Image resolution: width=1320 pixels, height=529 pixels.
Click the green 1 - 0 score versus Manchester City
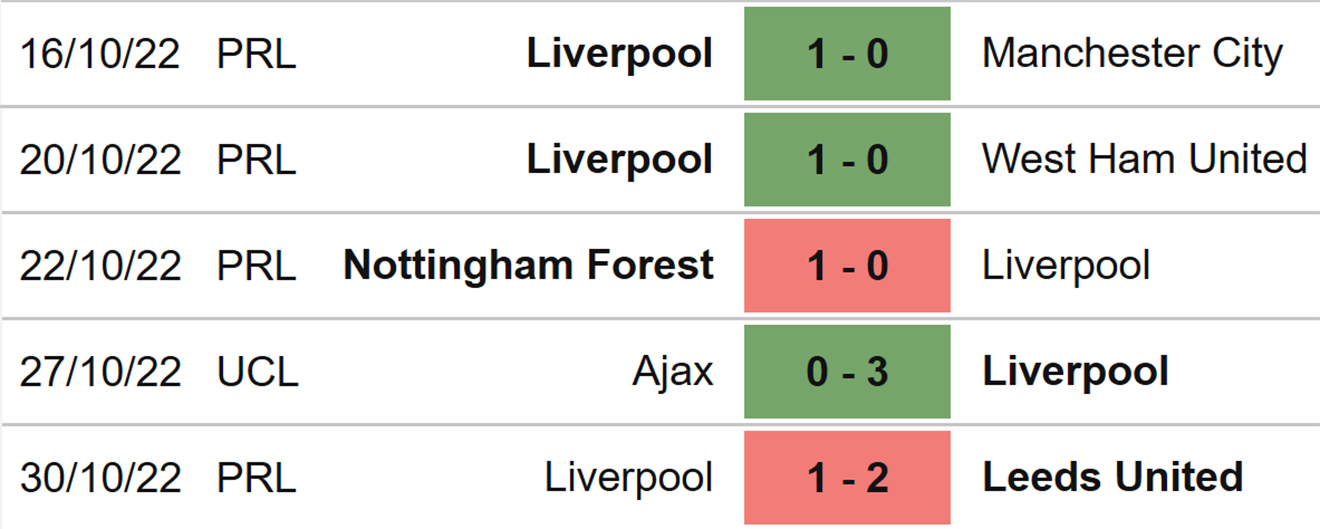point(847,53)
